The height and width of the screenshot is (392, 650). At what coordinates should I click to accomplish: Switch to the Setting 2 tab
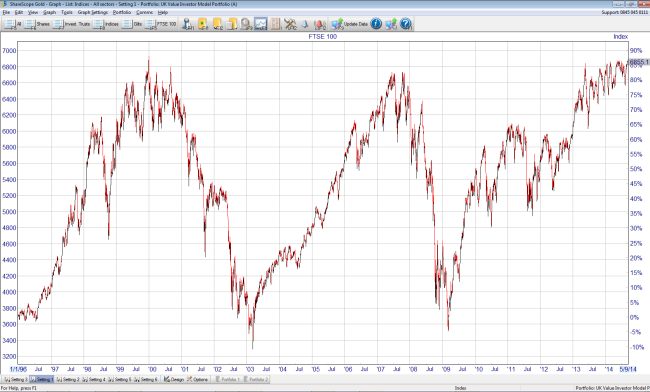point(68,379)
